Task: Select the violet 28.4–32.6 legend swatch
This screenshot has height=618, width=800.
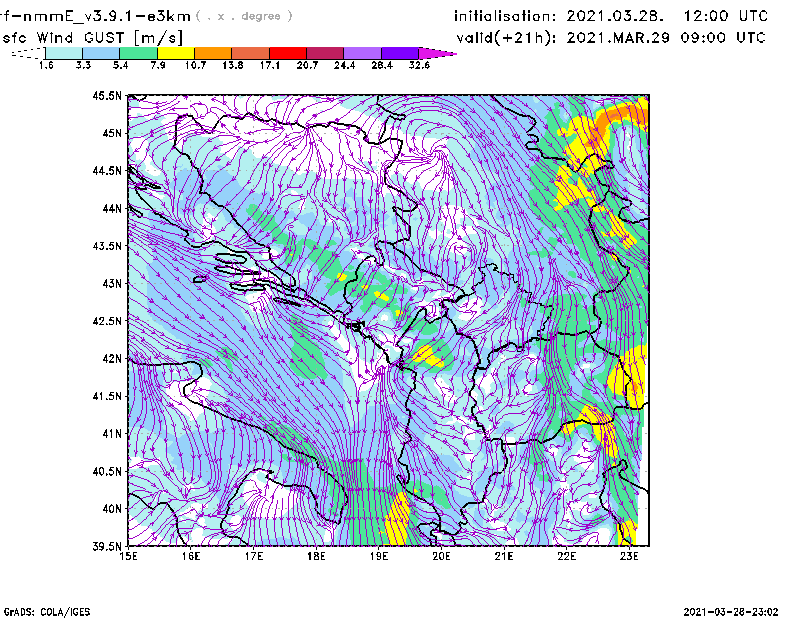Action: (400, 53)
